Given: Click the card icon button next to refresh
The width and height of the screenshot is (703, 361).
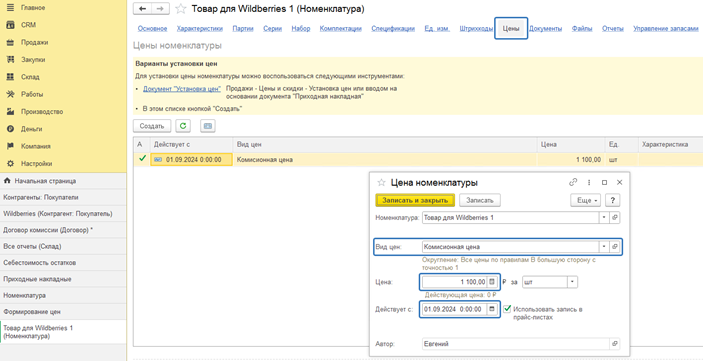Looking at the screenshot, I should click(208, 126).
